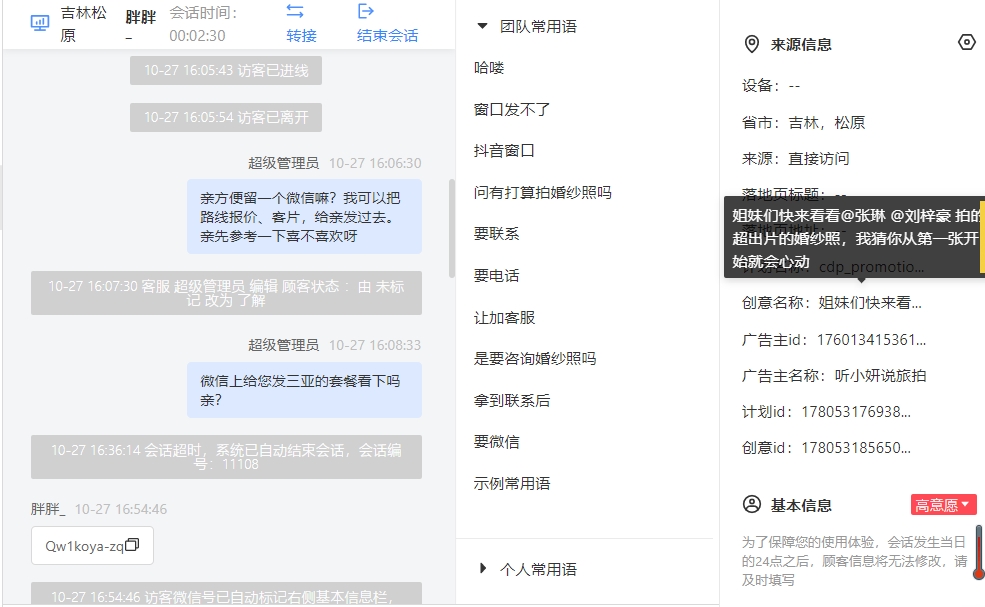Click the exit icon above 结束会话
Screen dimensions: 985x607
coord(366,11)
